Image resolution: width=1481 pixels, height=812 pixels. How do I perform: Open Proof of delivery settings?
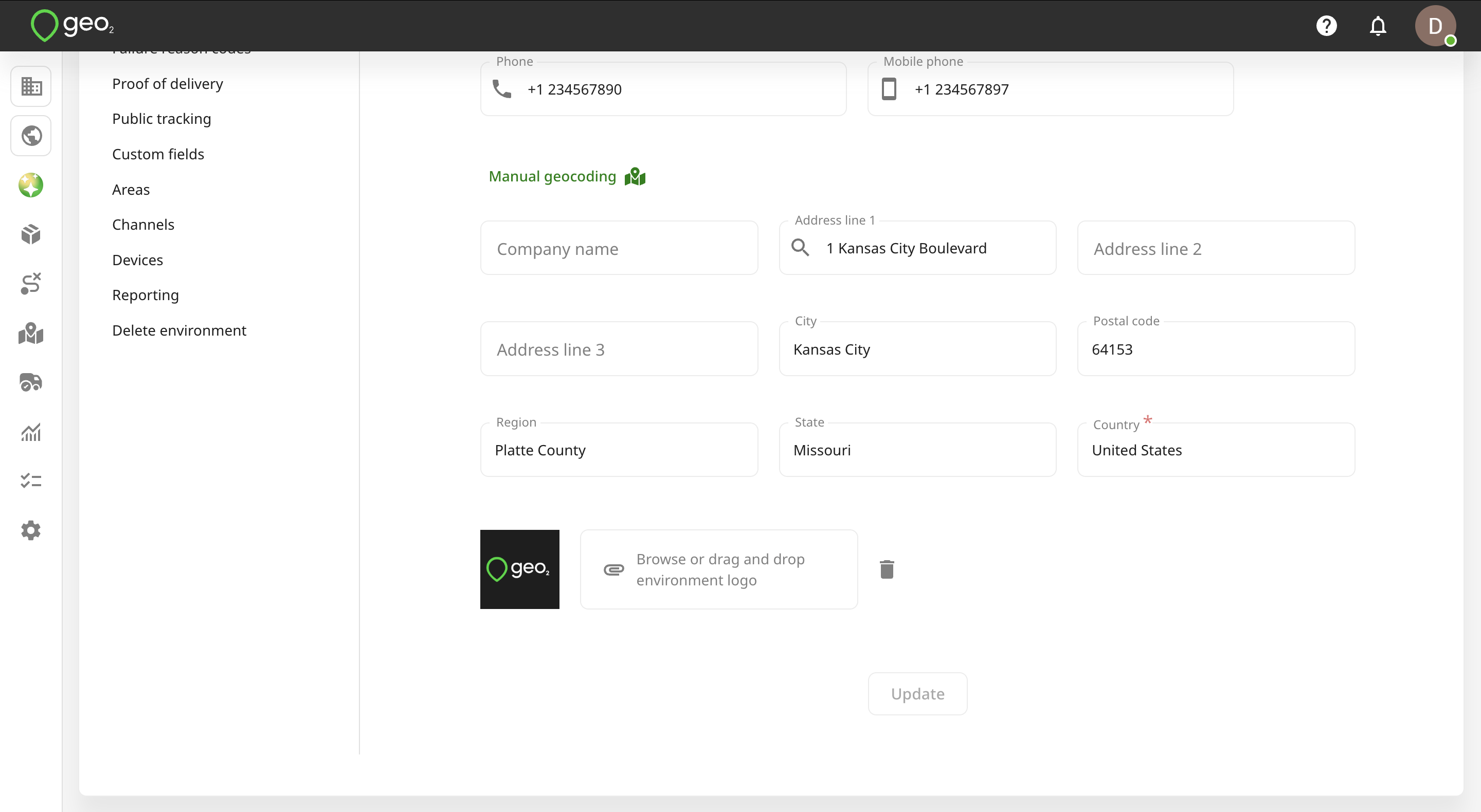point(167,84)
